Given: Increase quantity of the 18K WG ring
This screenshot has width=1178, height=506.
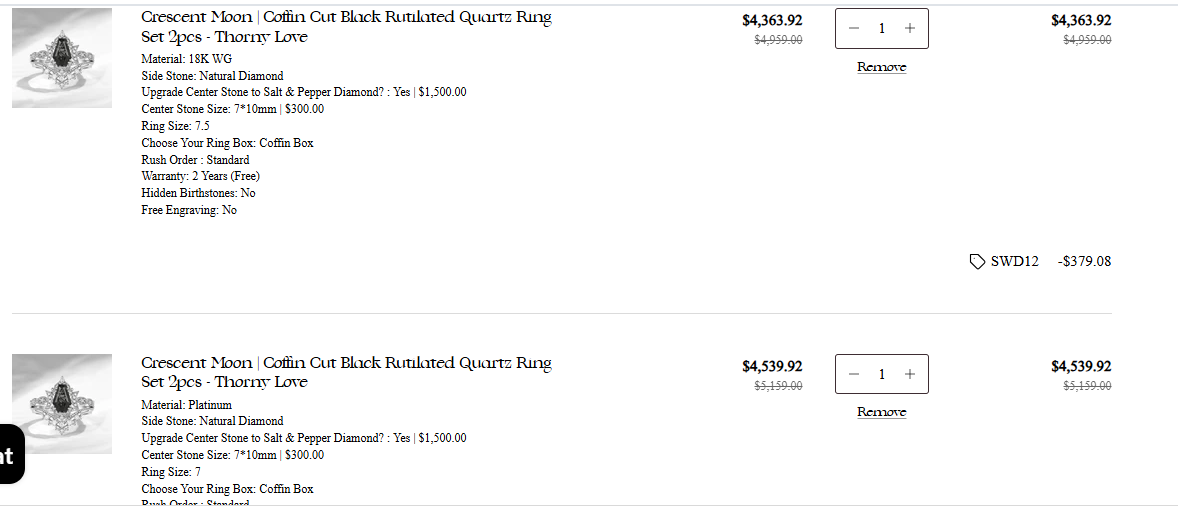Looking at the screenshot, I should point(909,28).
